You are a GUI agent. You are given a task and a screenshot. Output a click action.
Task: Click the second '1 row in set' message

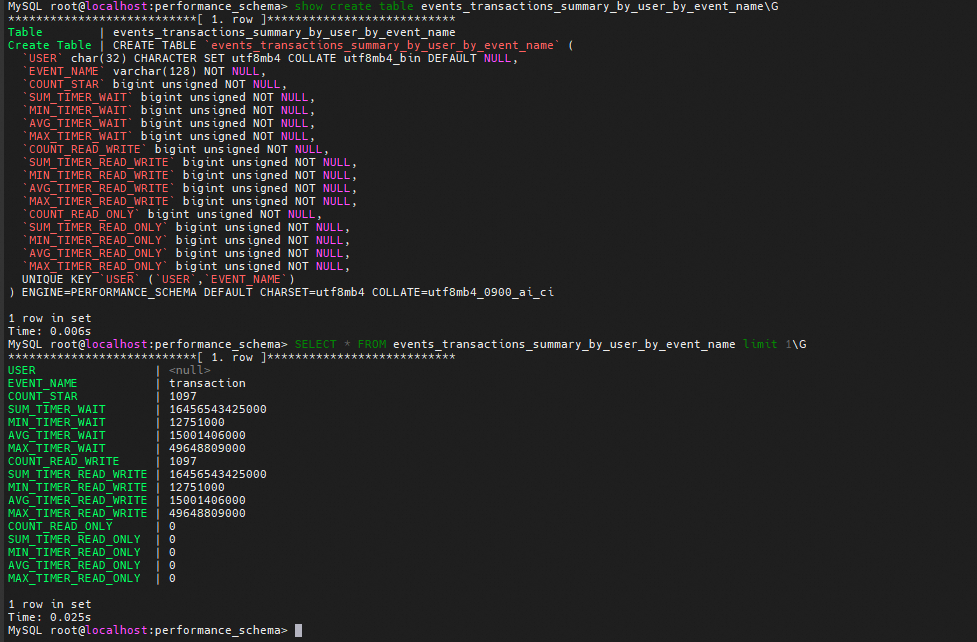click(x=49, y=604)
